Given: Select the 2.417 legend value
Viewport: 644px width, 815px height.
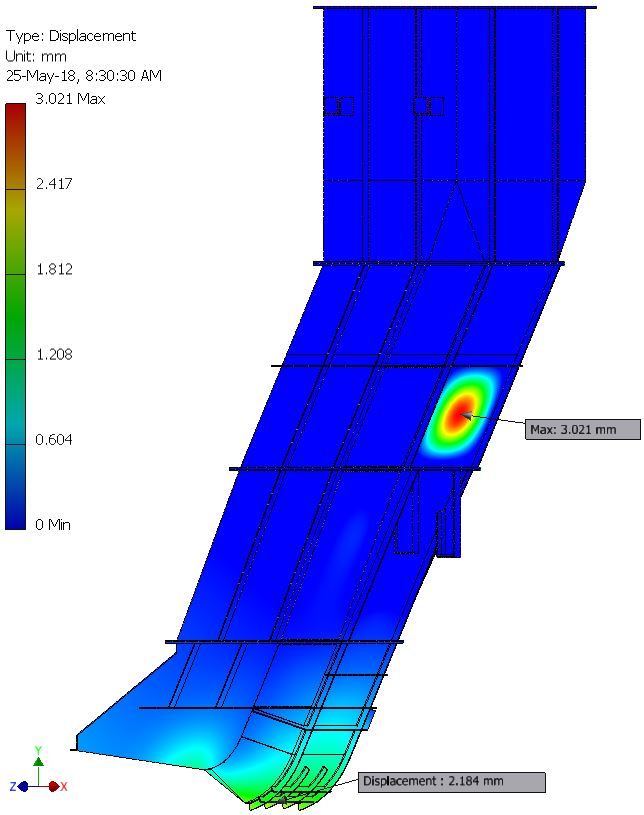Looking at the screenshot, I should [x=54, y=184].
